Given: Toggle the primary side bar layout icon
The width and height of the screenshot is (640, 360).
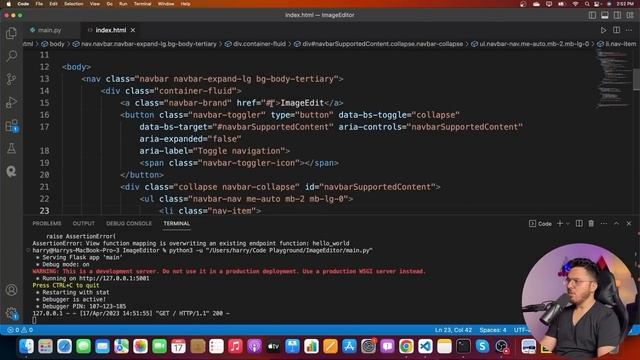Looking at the screenshot, I should click(592, 15).
